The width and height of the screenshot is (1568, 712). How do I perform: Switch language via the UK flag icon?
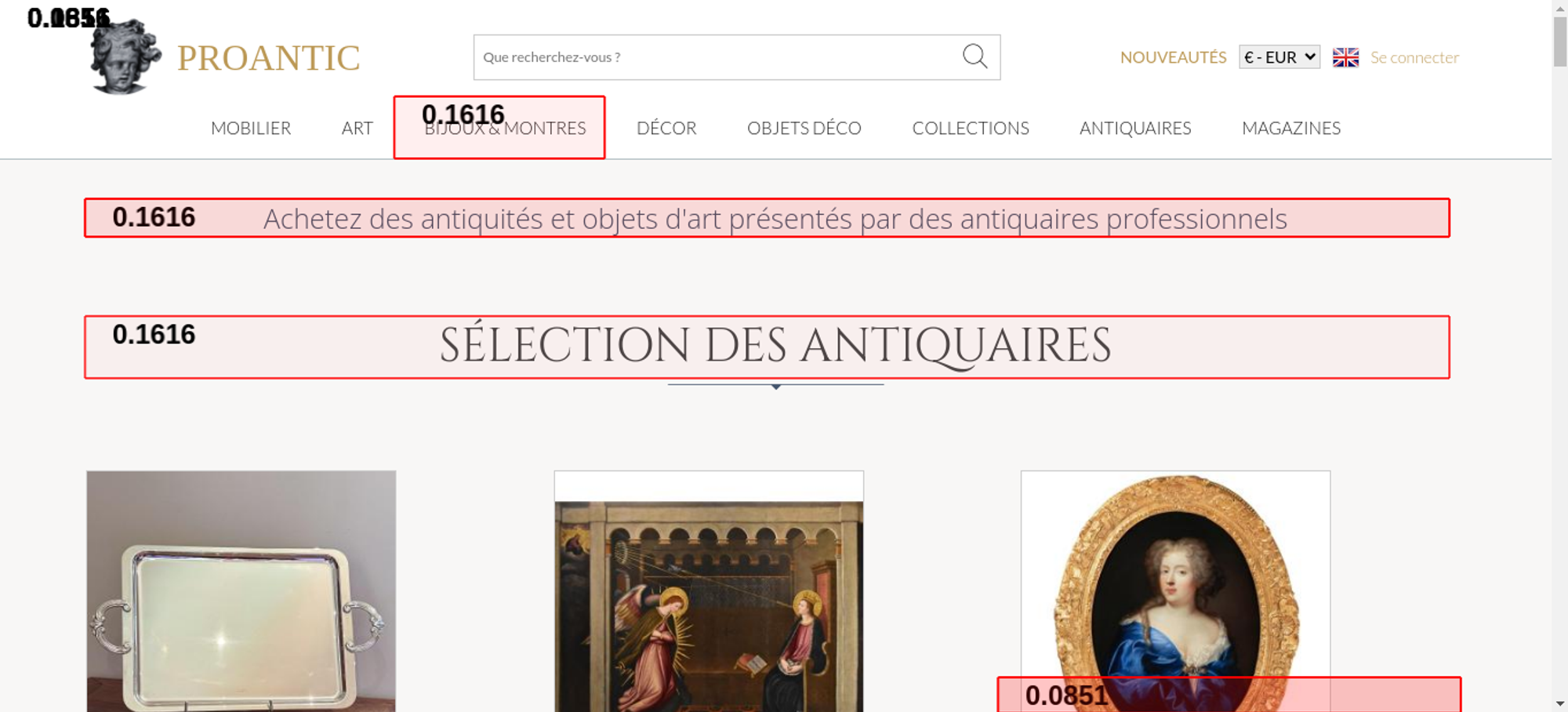tap(1345, 57)
